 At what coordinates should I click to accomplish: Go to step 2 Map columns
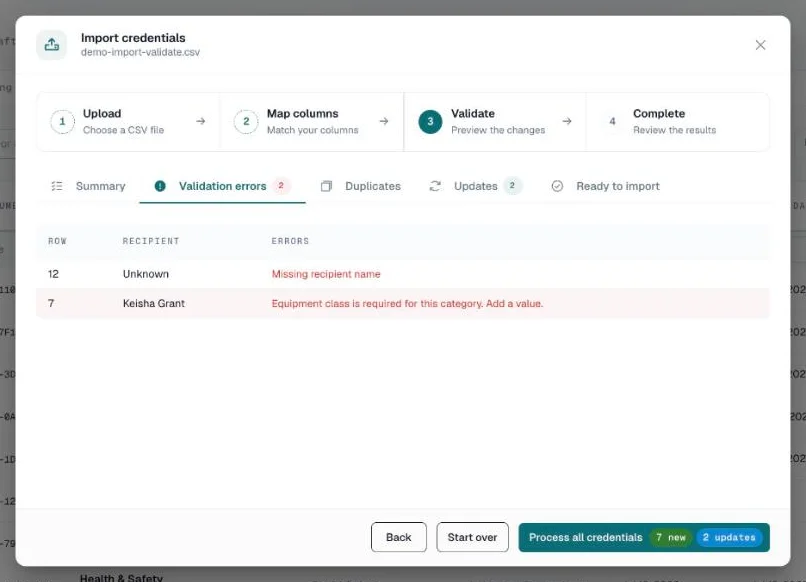[x=312, y=121]
